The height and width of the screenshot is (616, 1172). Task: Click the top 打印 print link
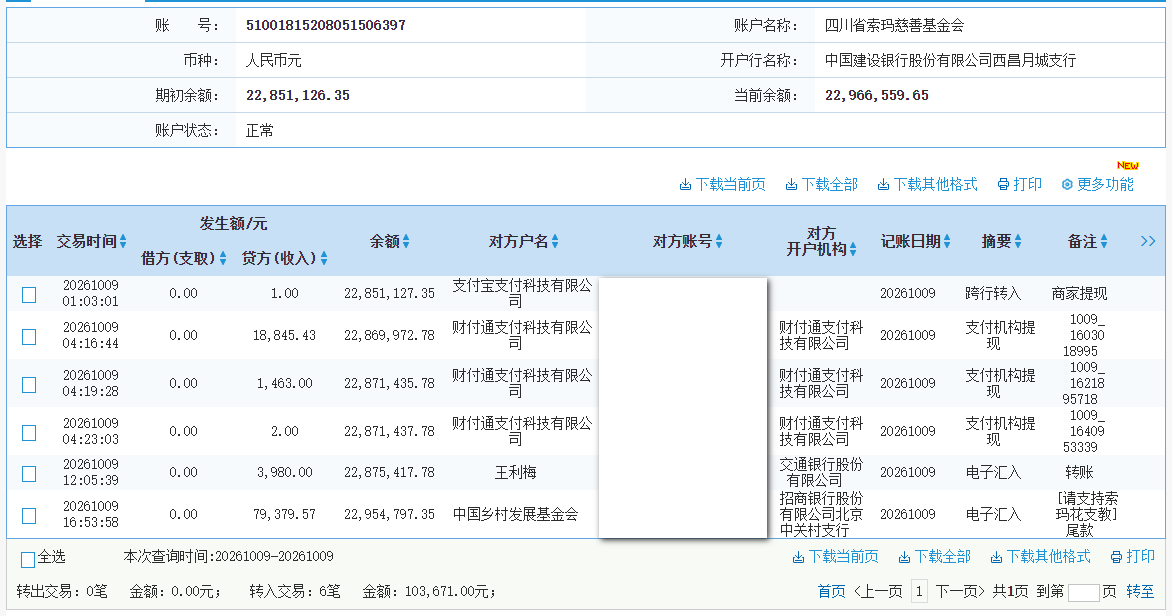(1020, 185)
